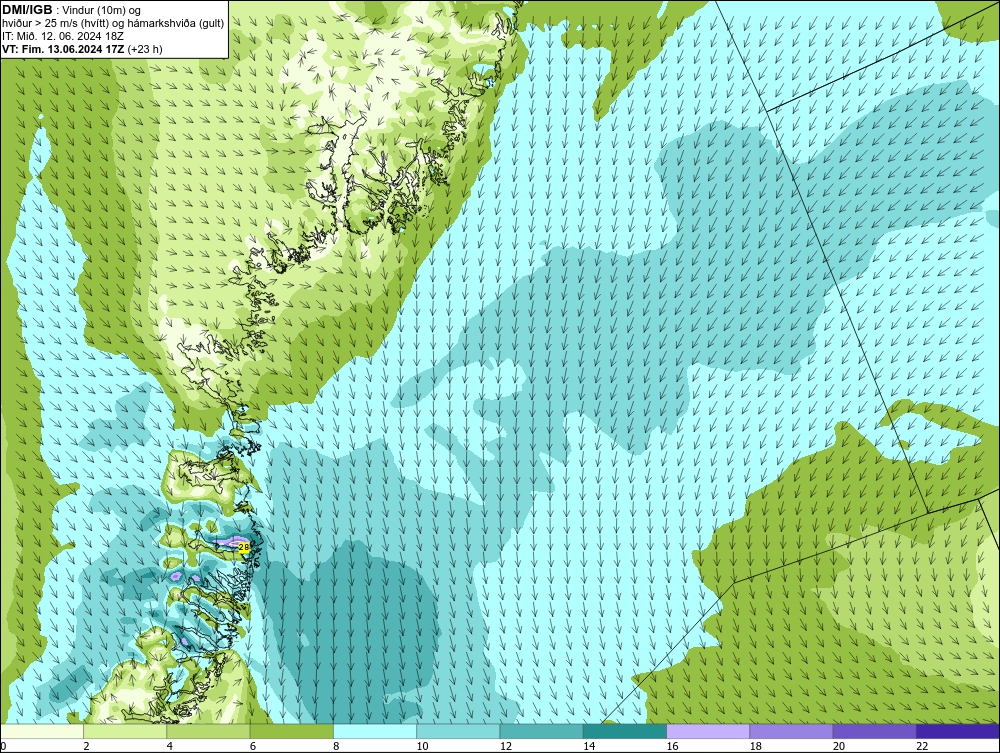
Task: Click the 'IT: Mið. 12. 06. 2024 18Z' line
Action: tap(62, 36)
